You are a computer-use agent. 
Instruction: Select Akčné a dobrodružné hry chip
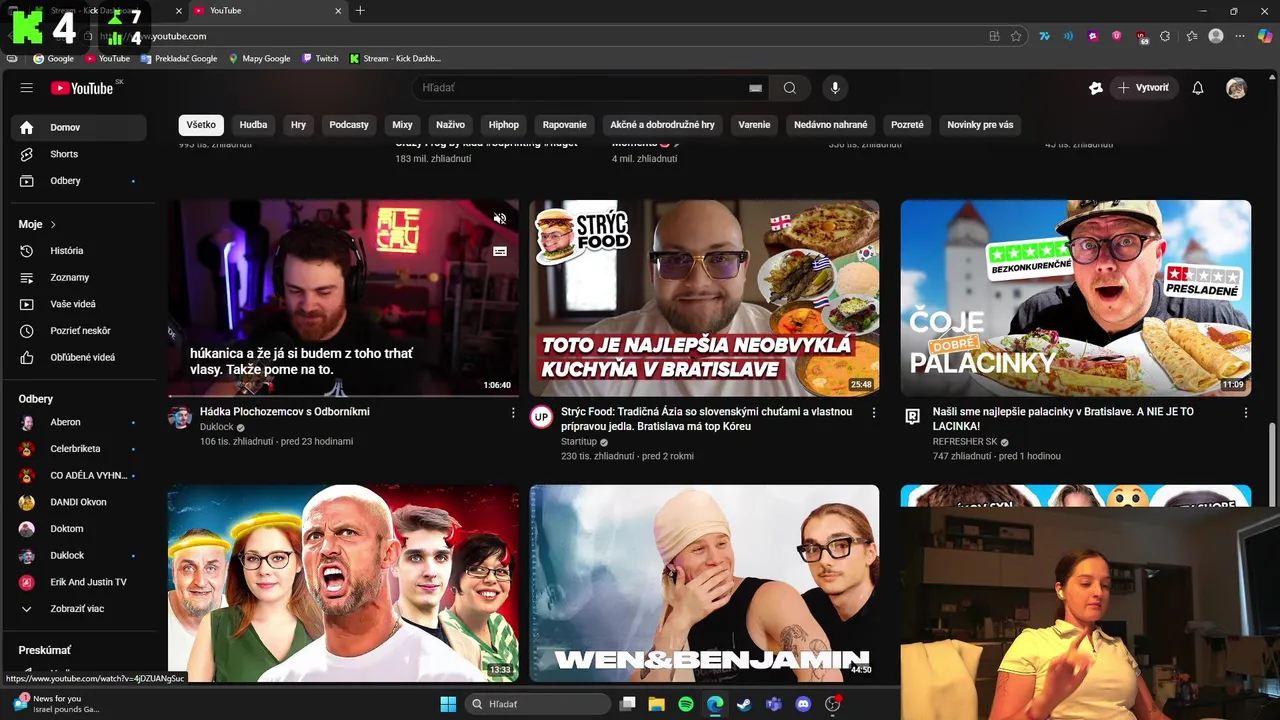(662, 125)
